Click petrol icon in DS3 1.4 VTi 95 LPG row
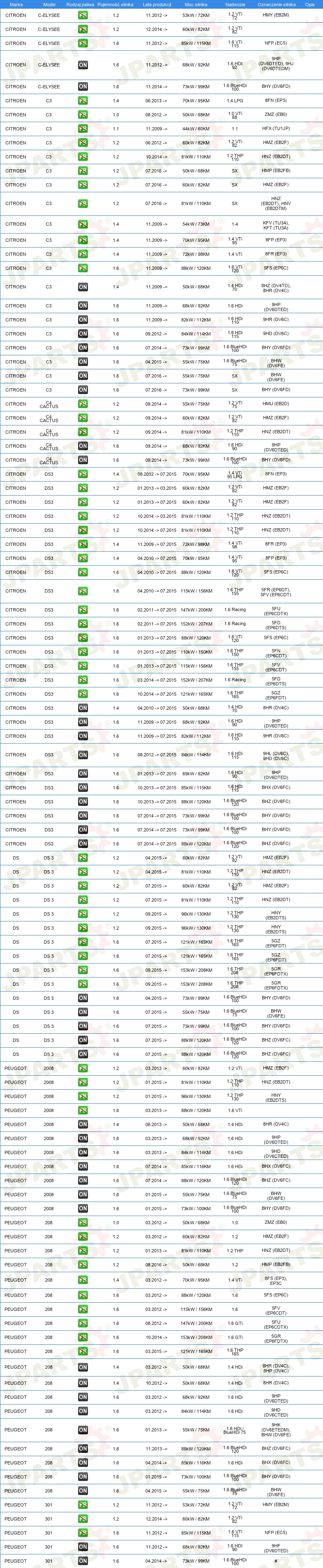 tap(83, 474)
